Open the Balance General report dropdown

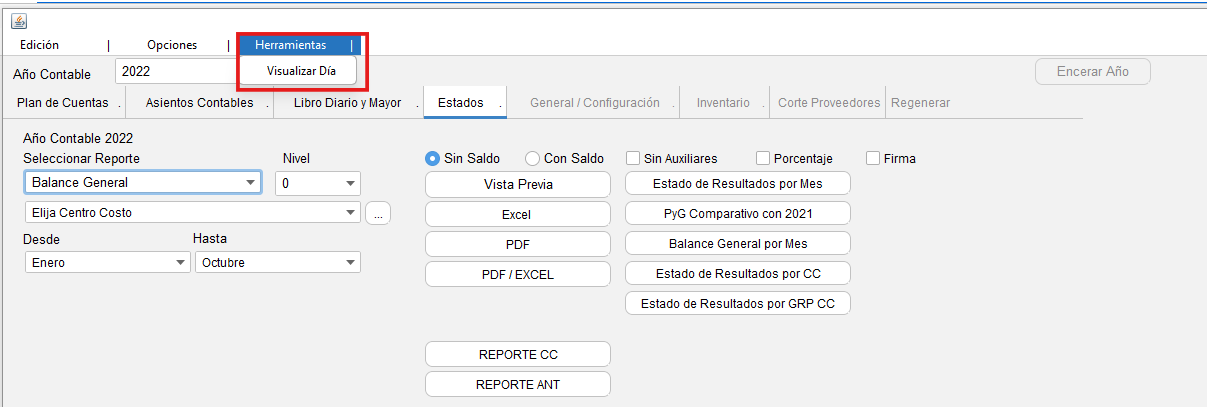click(142, 182)
